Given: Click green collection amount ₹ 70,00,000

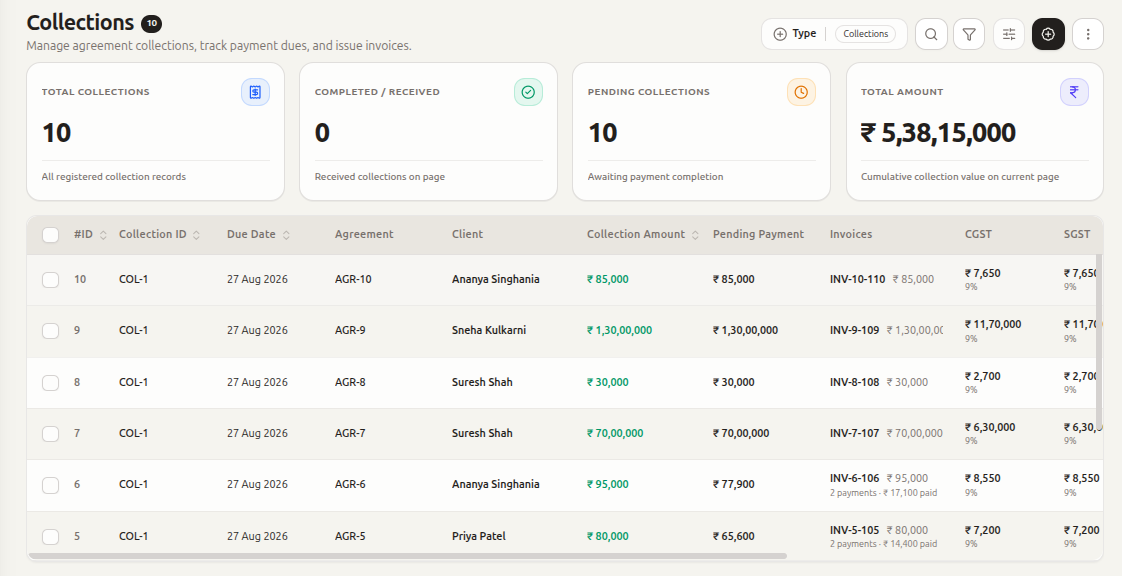Looking at the screenshot, I should pos(615,433).
